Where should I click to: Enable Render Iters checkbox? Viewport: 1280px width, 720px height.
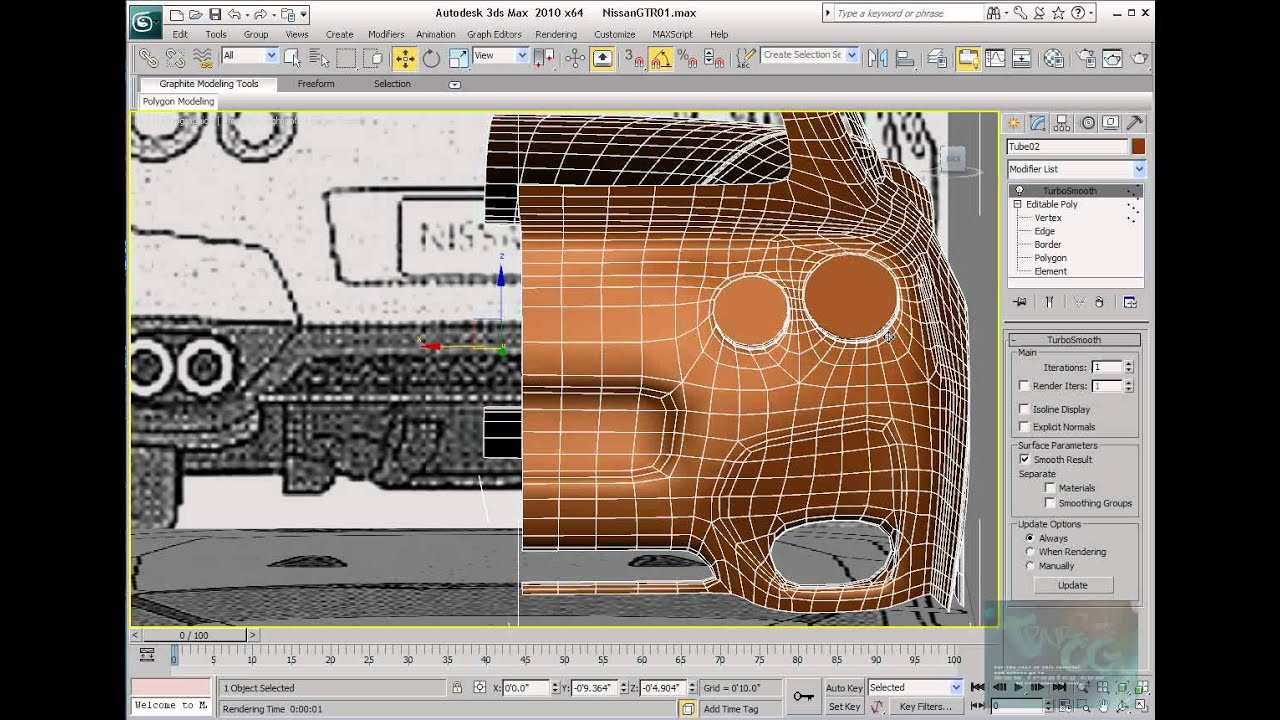[1024, 386]
